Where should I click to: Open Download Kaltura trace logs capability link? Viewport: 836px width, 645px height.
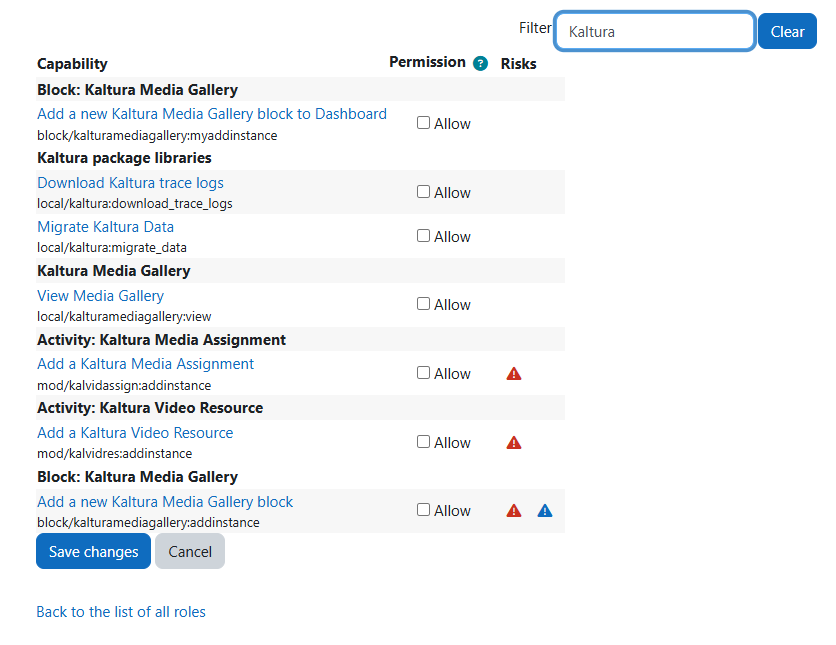tap(130, 183)
